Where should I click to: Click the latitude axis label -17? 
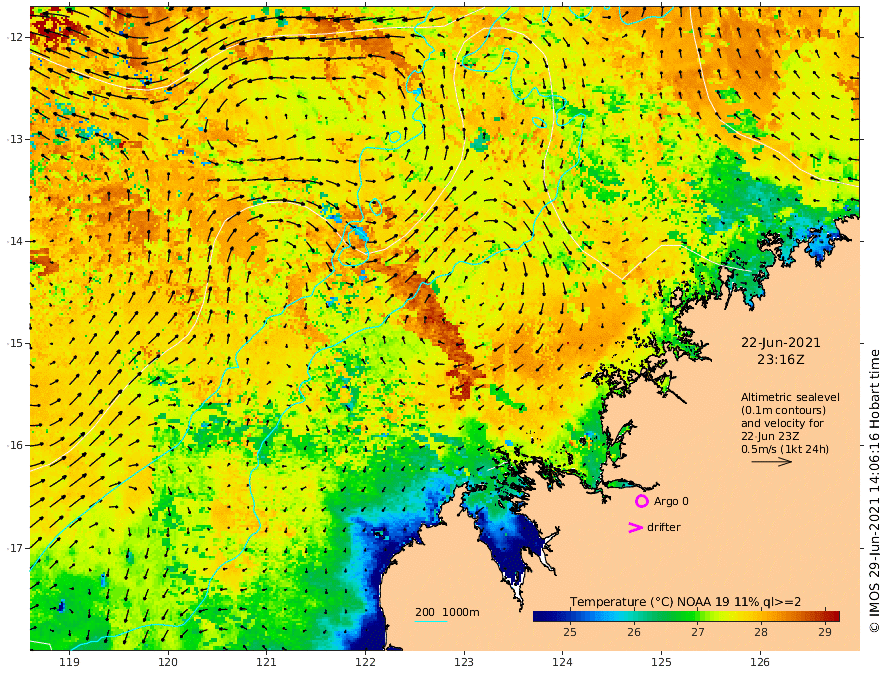[15, 548]
